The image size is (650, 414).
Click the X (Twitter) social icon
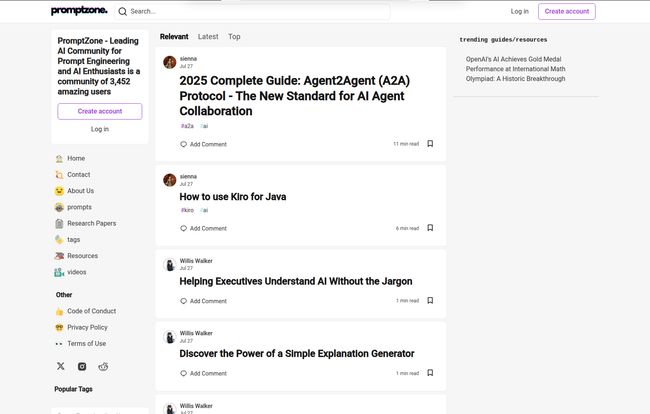[61, 367]
